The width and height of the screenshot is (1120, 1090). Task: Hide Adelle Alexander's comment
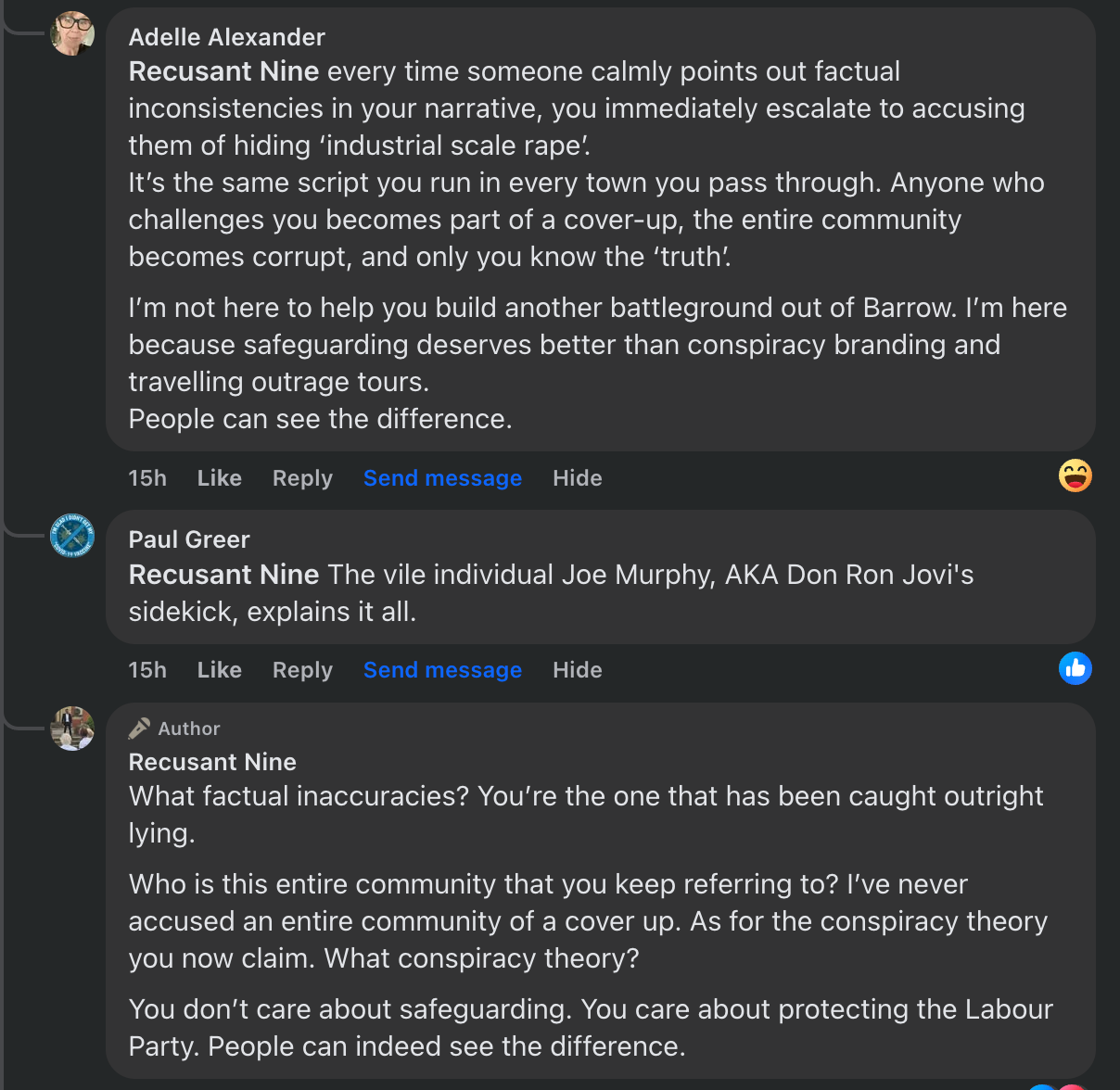[x=577, y=478]
